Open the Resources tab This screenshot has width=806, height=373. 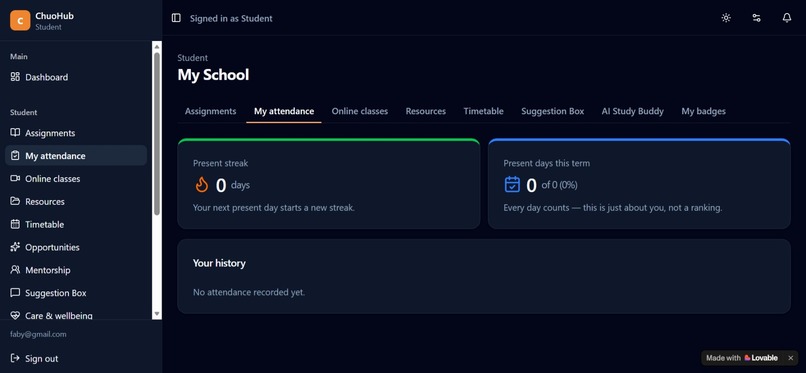click(x=426, y=111)
